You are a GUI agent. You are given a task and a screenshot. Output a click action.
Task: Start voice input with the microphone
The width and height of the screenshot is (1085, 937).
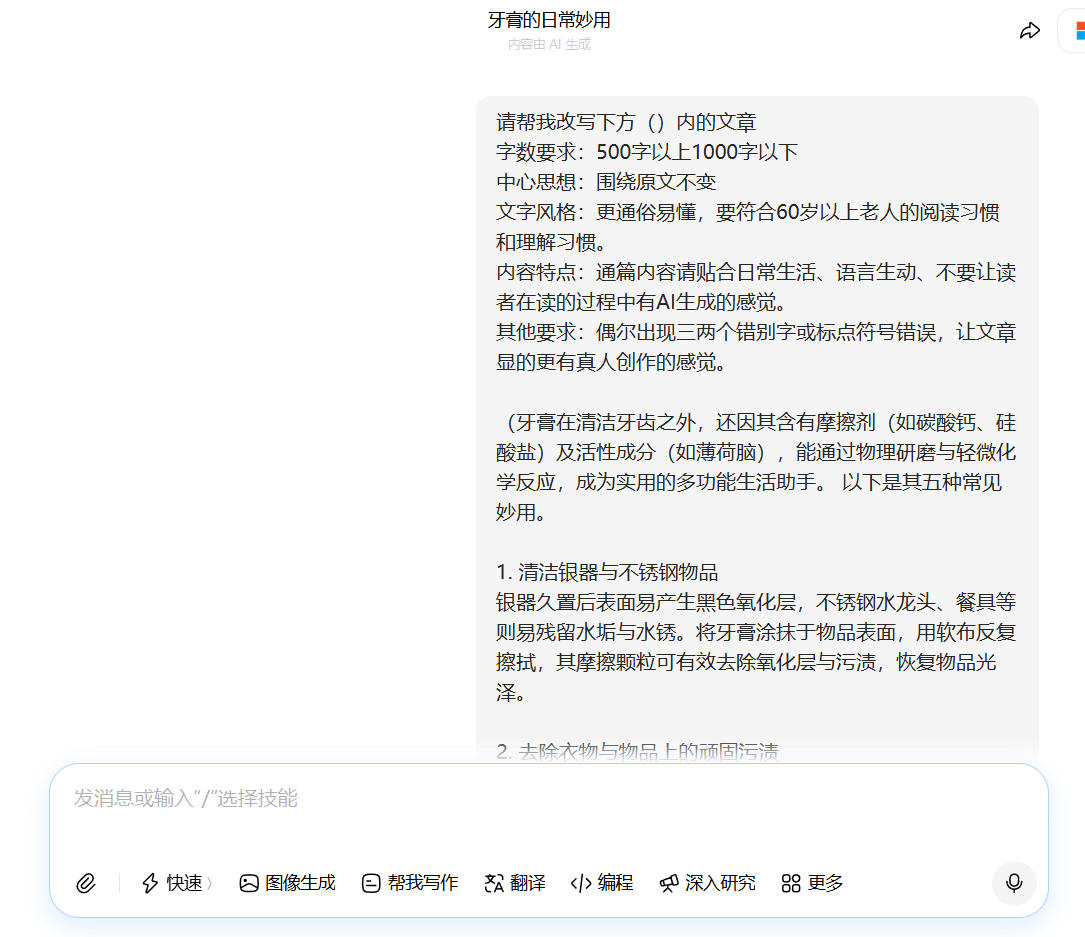pyautogui.click(x=1014, y=883)
